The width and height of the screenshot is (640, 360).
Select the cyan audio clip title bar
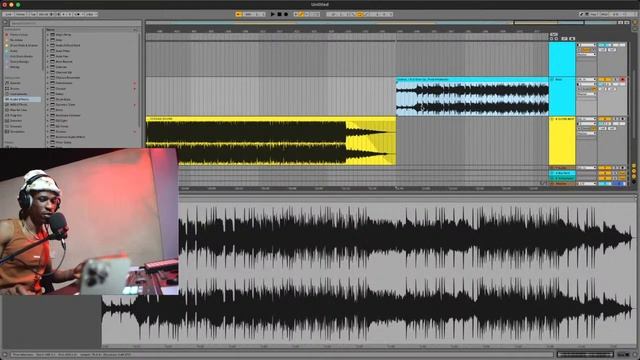pyautogui.click(x=472, y=79)
